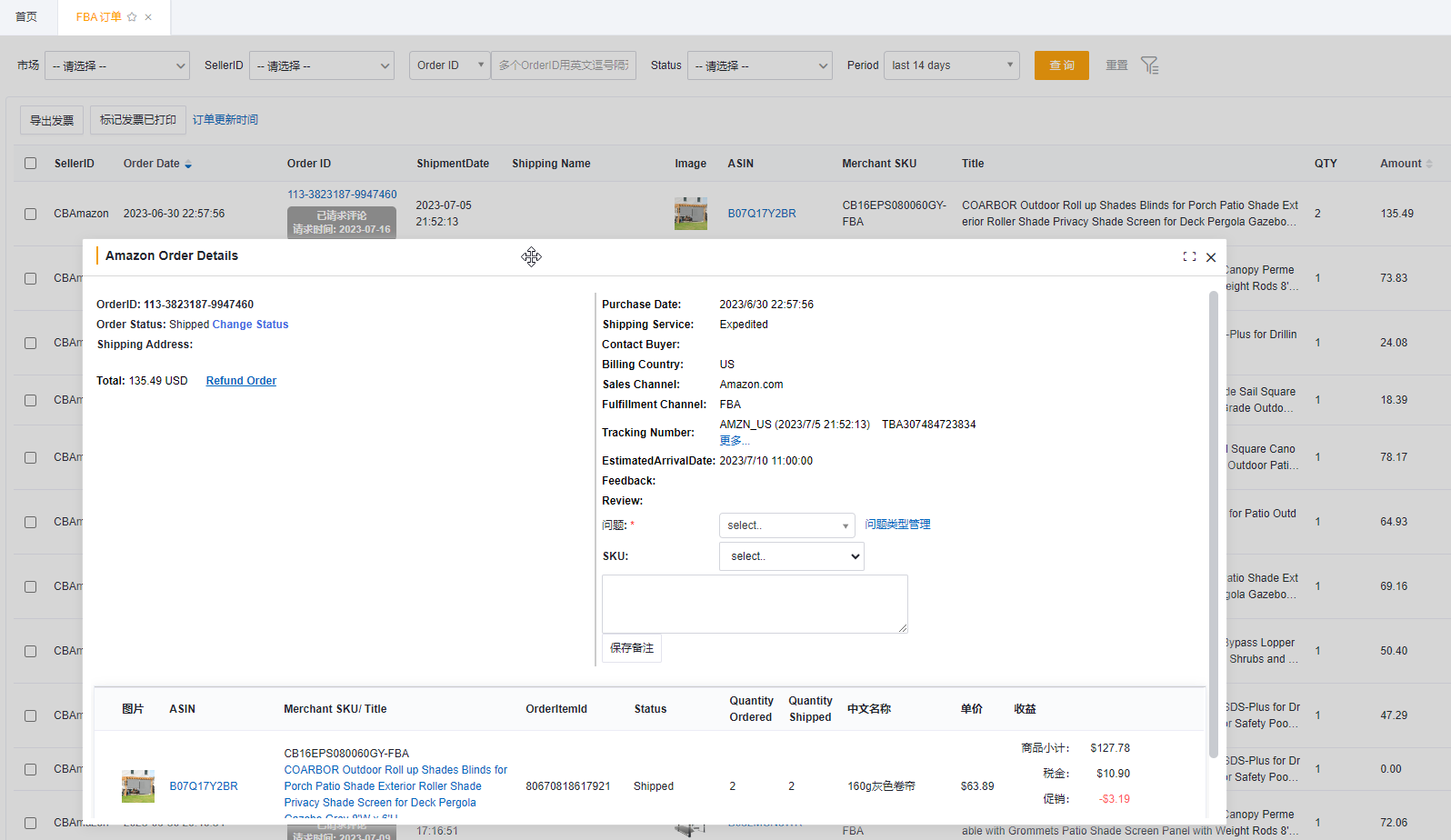Sort by Order Date arrow icon

tap(188, 165)
